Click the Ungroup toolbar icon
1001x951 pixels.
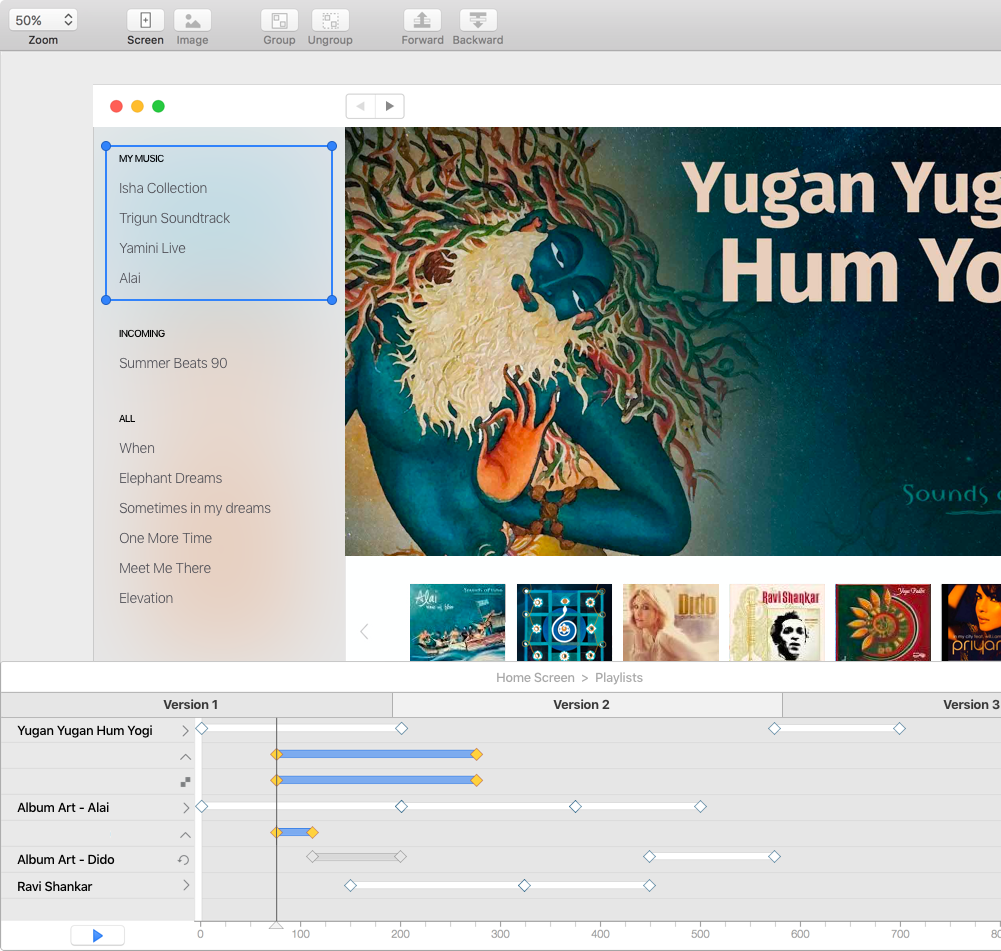(x=330, y=21)
